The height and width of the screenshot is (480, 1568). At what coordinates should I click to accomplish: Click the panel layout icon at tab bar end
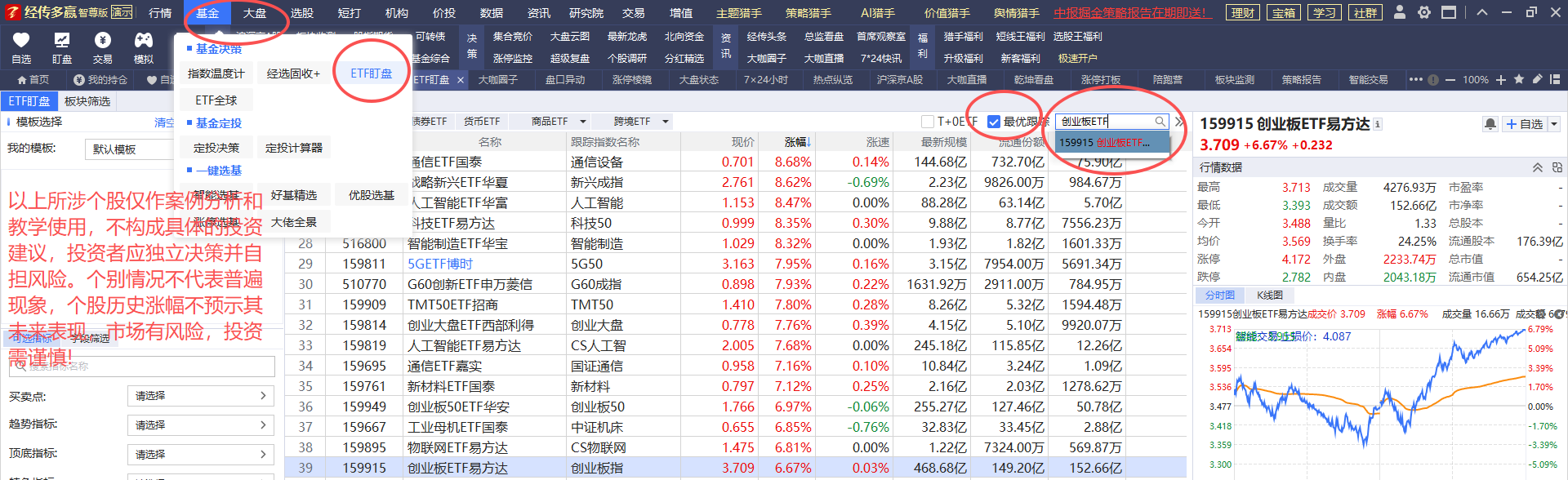(1554, 79)
